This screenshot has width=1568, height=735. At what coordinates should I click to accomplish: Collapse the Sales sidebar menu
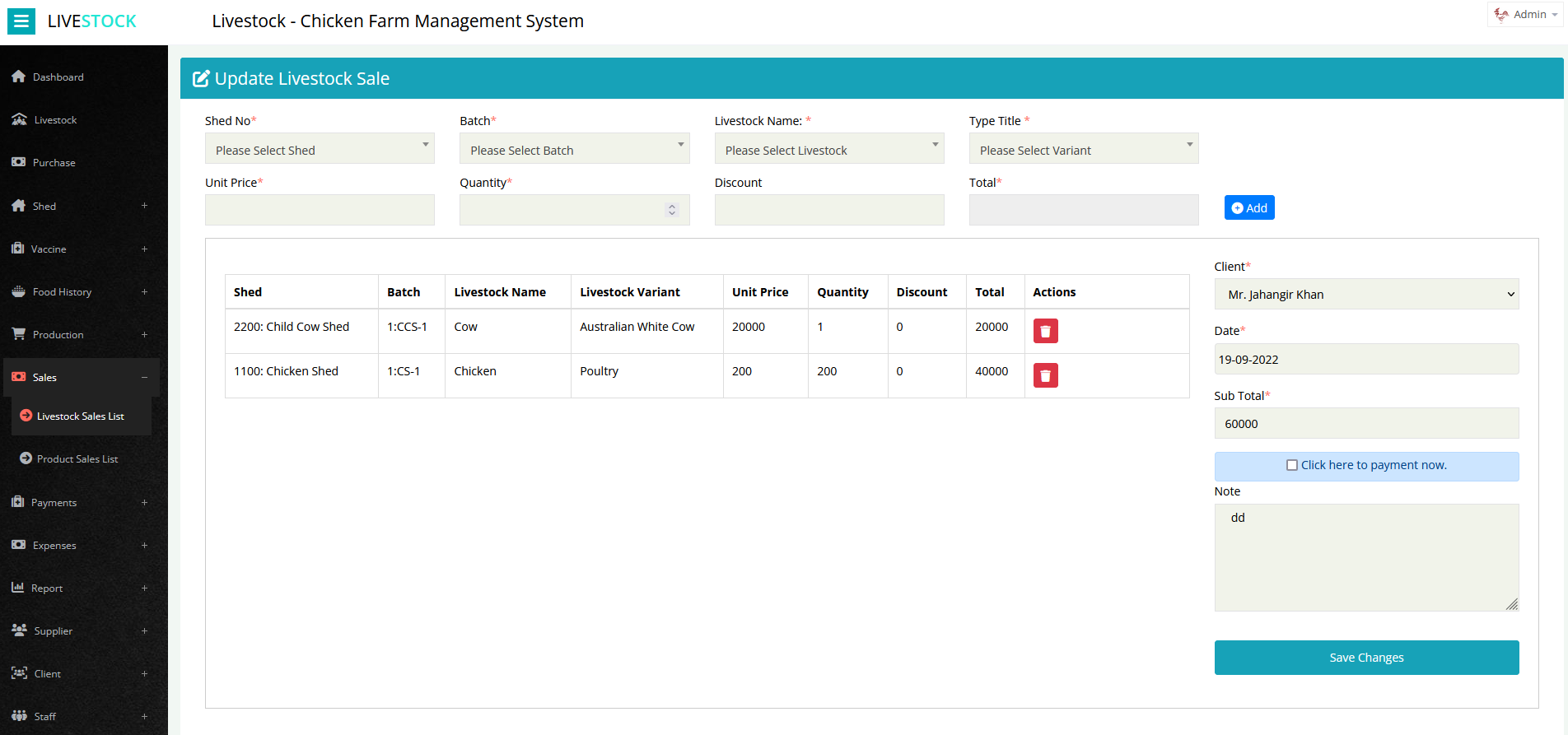pos(144,377)
